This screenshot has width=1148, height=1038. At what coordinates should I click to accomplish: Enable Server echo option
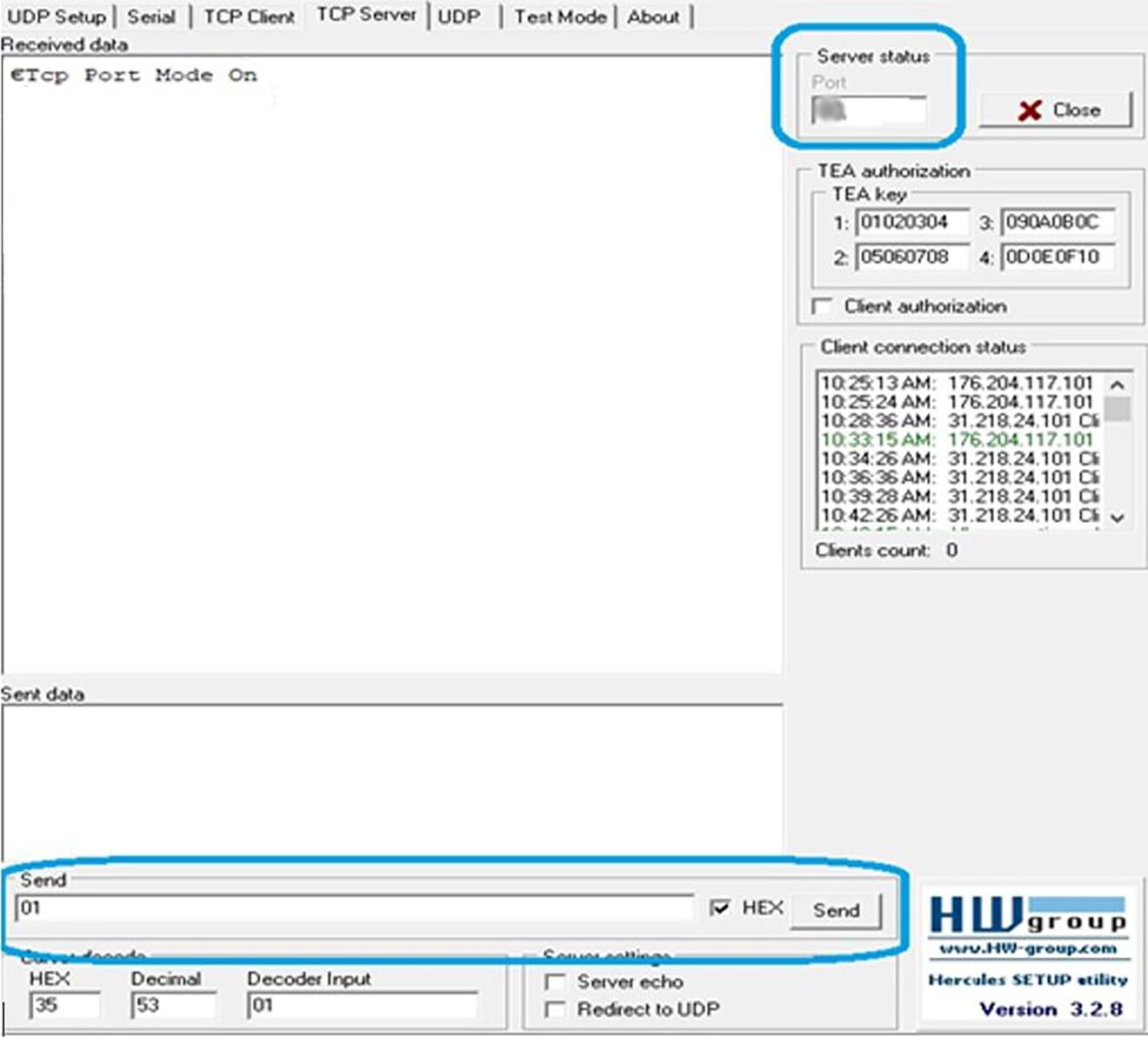556,981
